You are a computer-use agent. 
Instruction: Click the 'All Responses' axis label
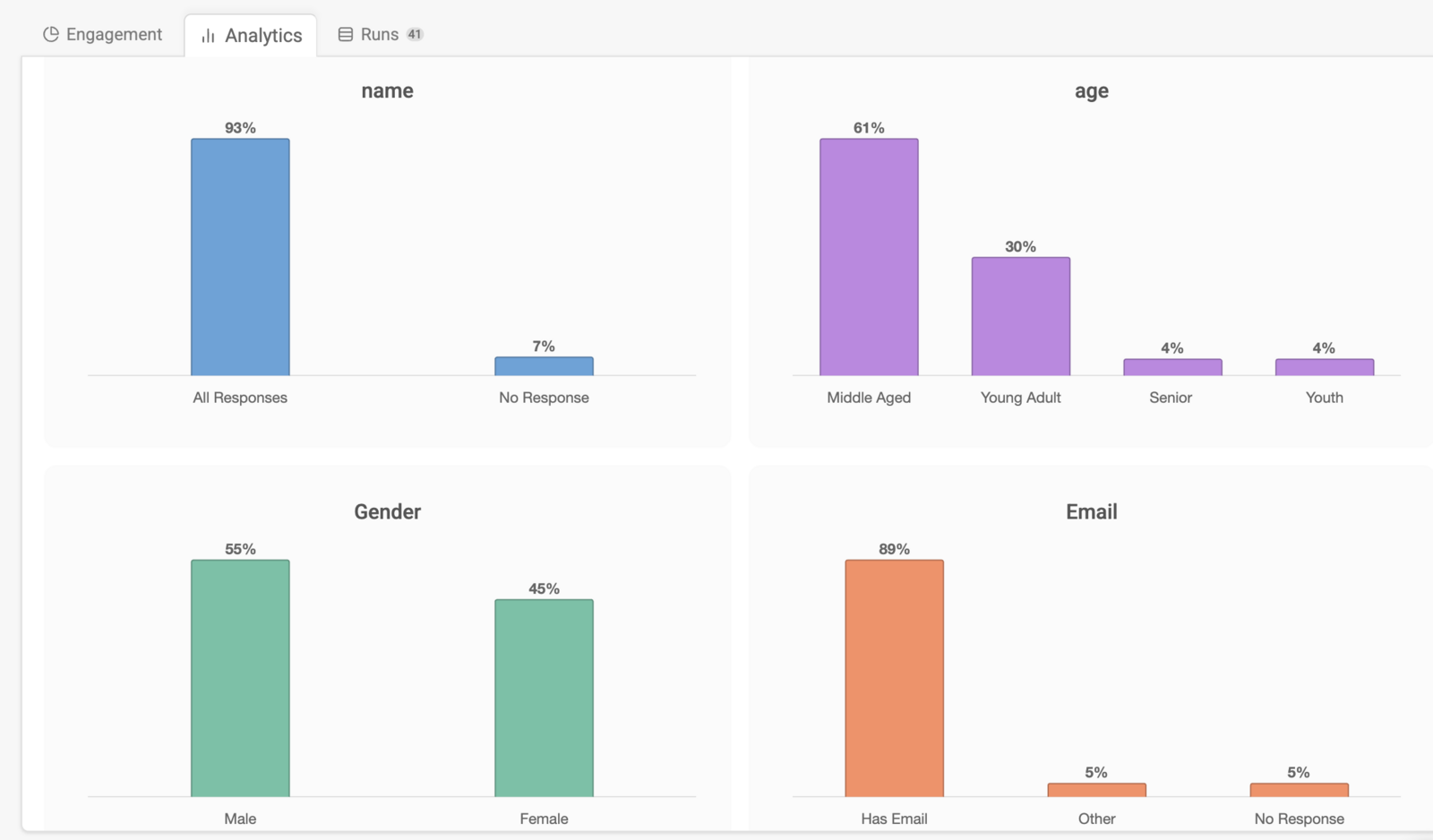coord(240,398)
